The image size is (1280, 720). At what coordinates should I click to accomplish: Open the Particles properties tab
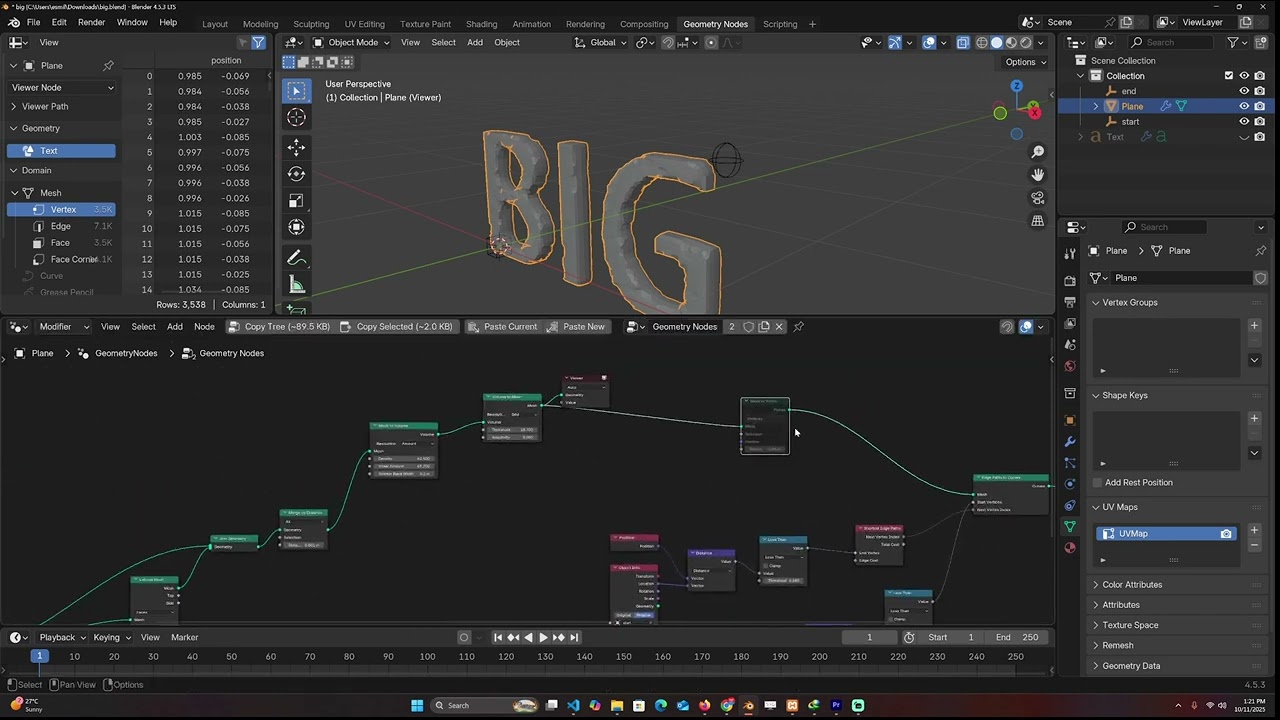[x=1070, y=463]
